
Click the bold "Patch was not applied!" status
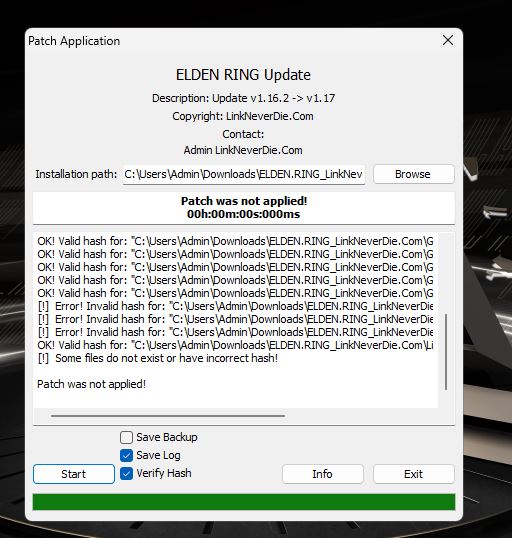click(x=244, y=201)
